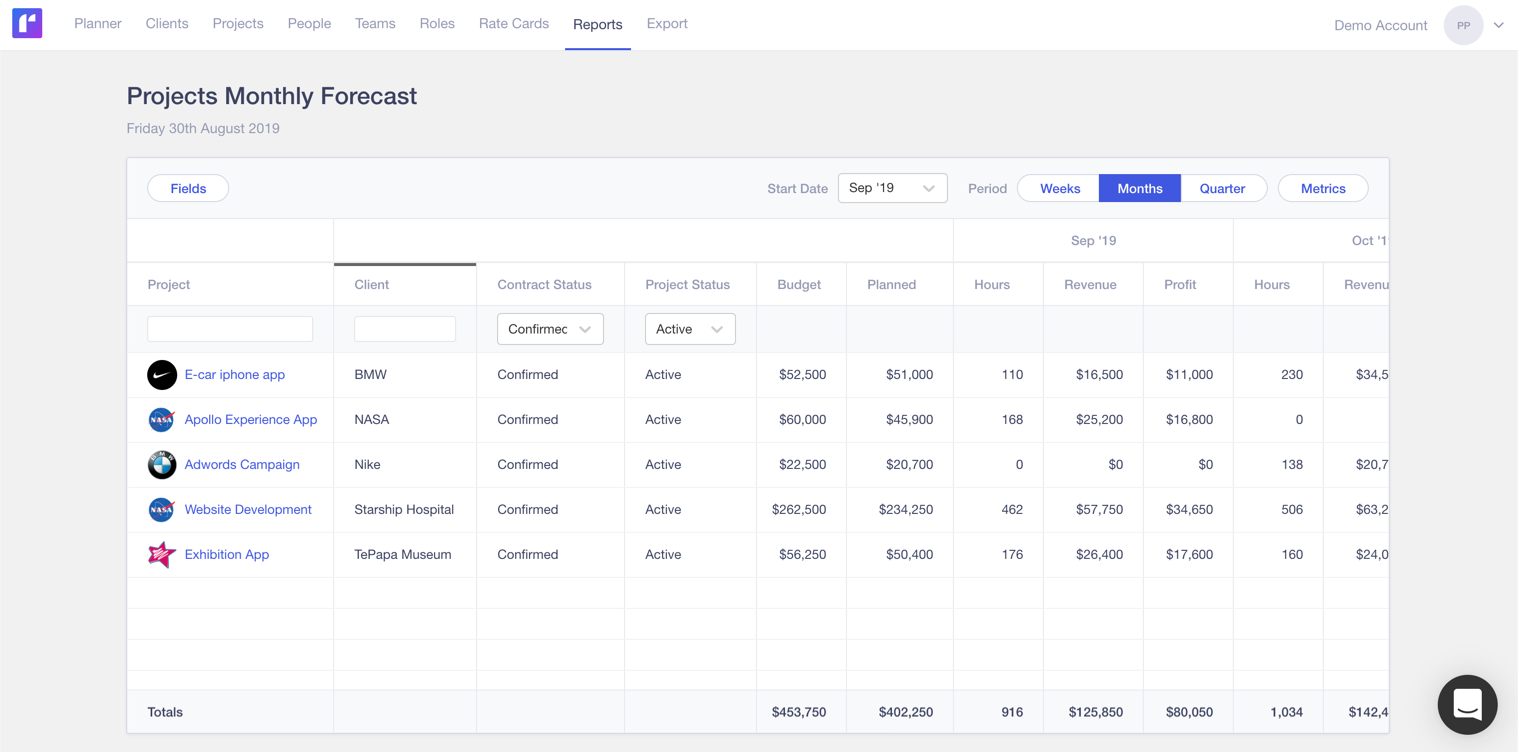Go to the Planner tab
This screenshot has width=1518, height=752.
click(x=98, y=24)
